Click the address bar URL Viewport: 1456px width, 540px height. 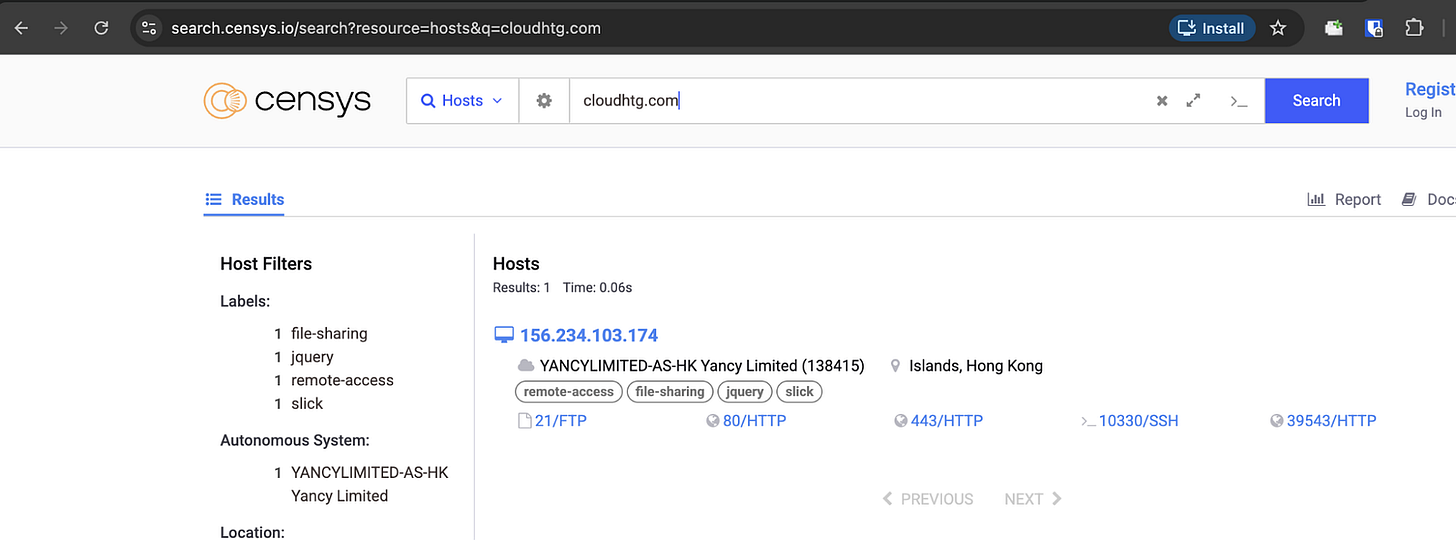[386, 28]
